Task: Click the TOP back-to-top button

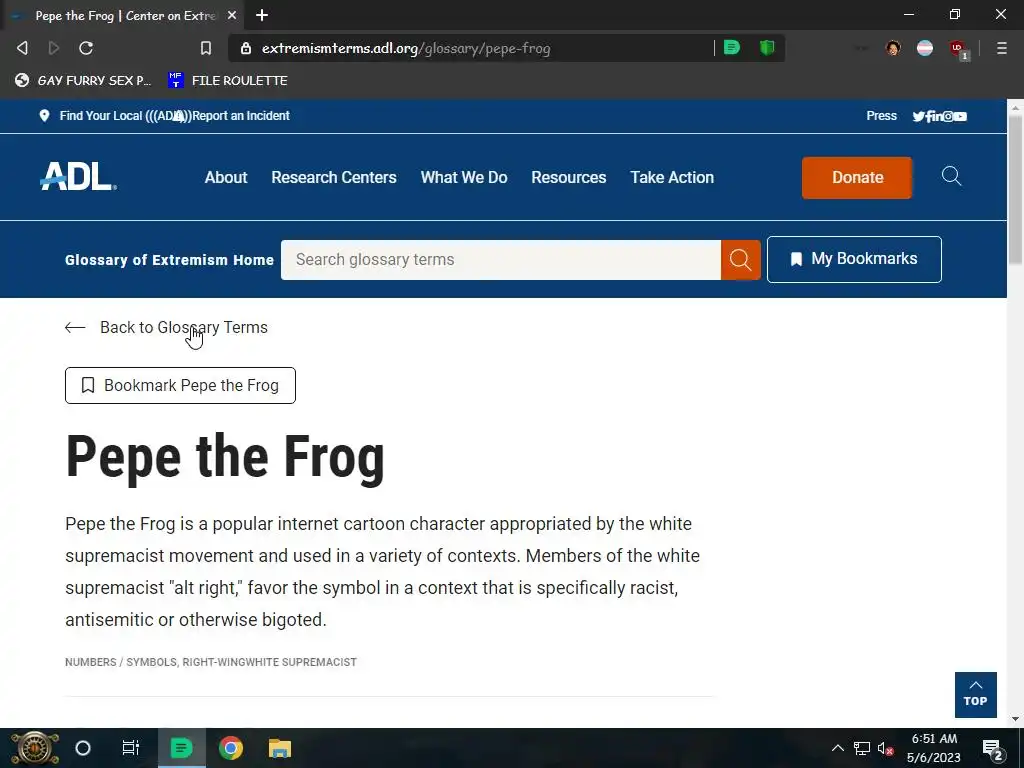Action: [x=976, y=695]
